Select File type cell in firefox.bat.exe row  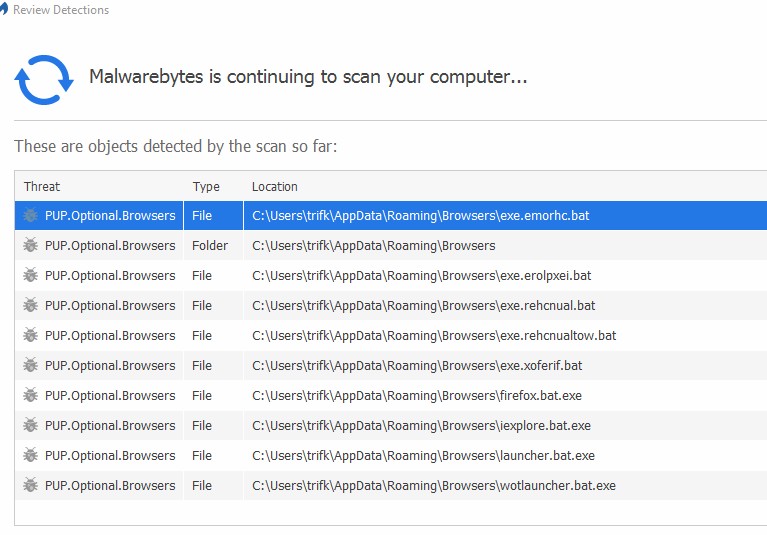click(202, 395)
